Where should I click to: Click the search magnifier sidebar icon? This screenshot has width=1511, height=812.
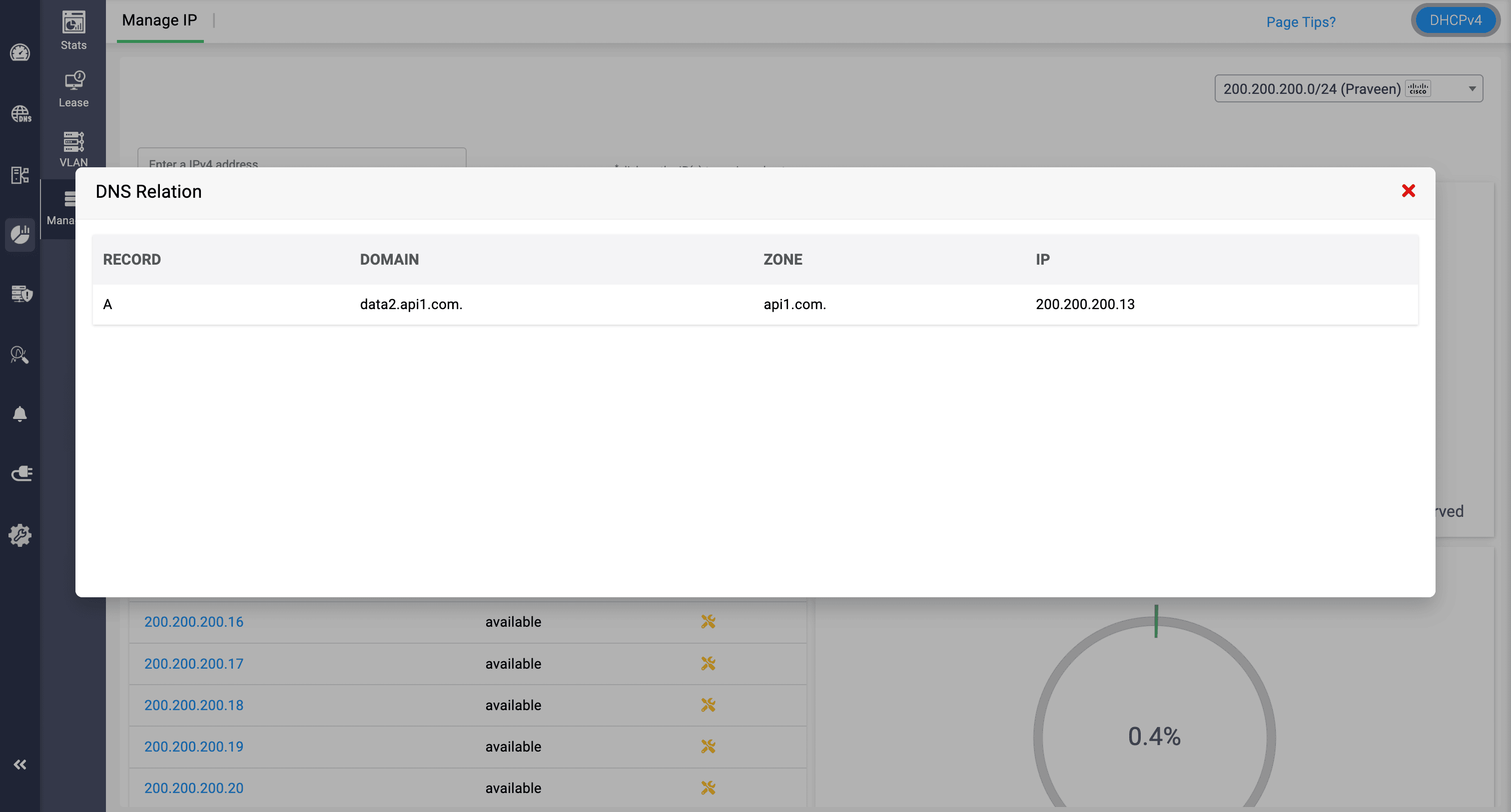[20, 354]
